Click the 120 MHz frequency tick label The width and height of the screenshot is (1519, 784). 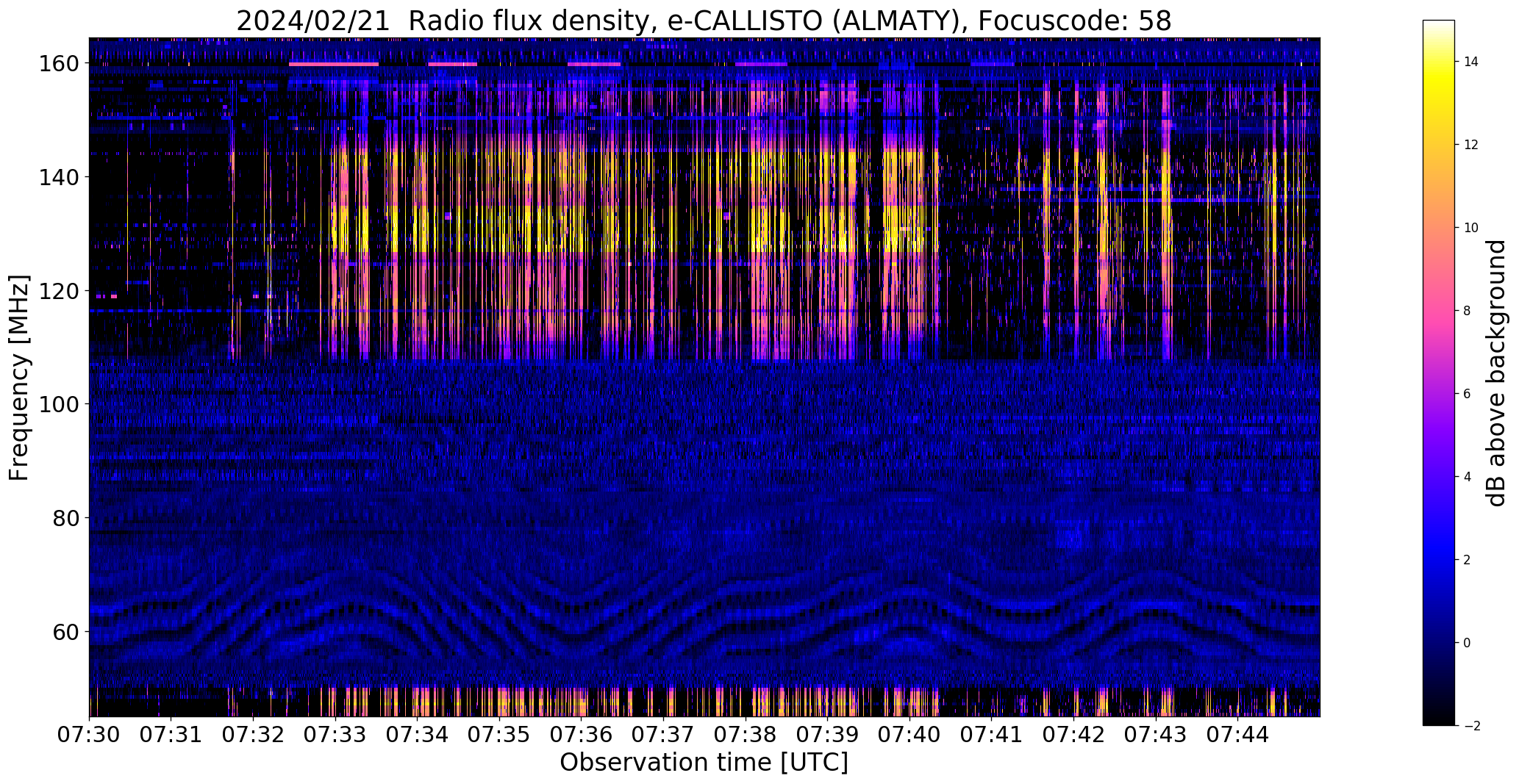60,291
